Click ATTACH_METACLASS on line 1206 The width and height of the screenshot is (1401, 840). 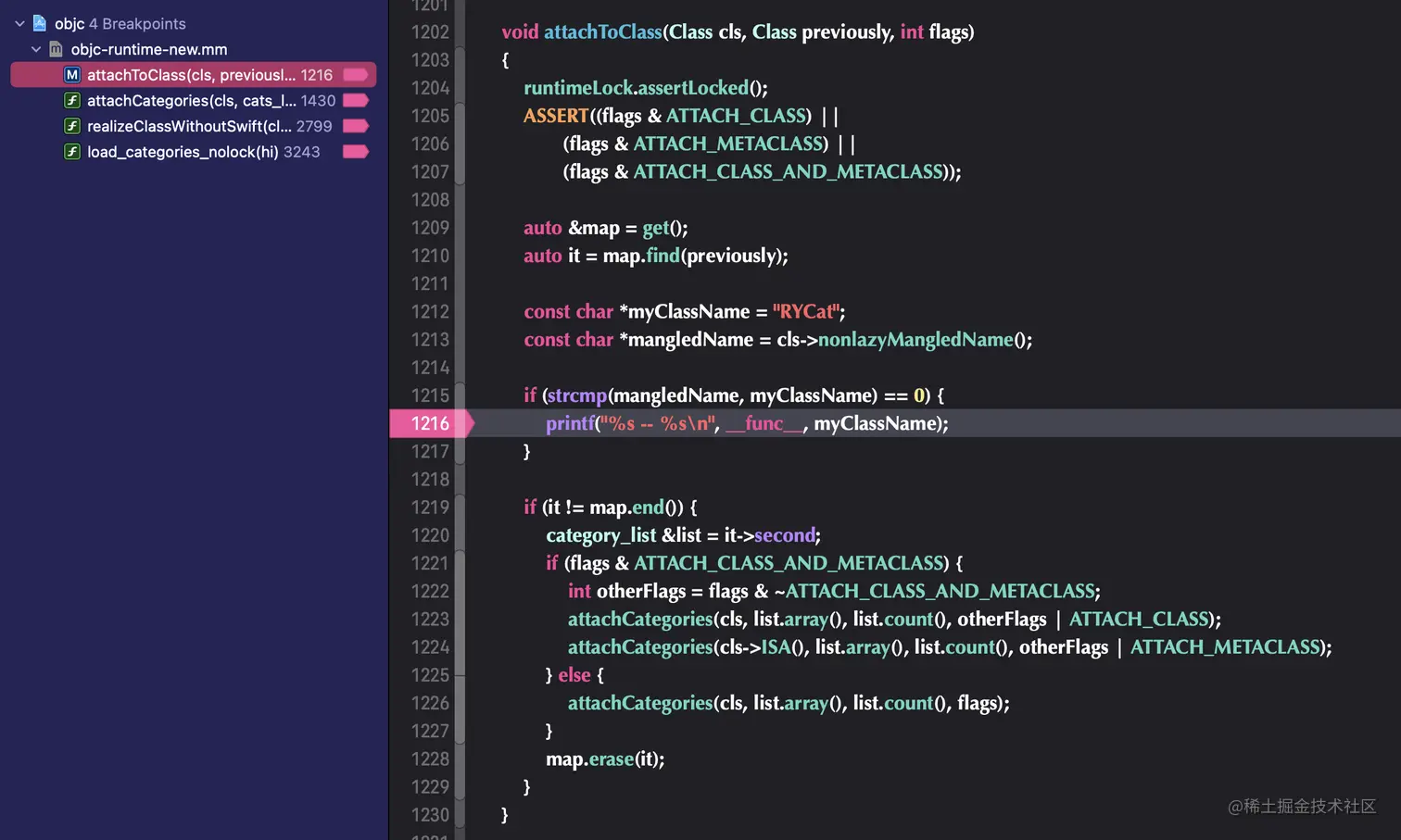[728, 144]
